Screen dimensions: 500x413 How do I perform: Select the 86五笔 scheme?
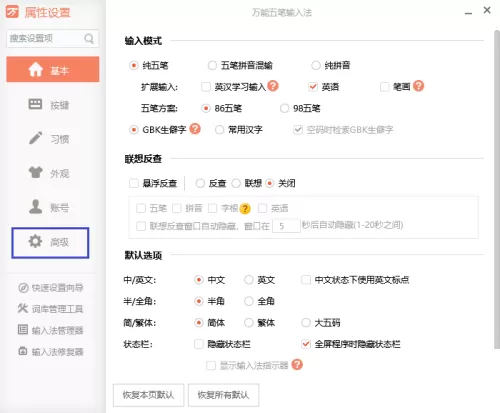(x=206, y=108)
